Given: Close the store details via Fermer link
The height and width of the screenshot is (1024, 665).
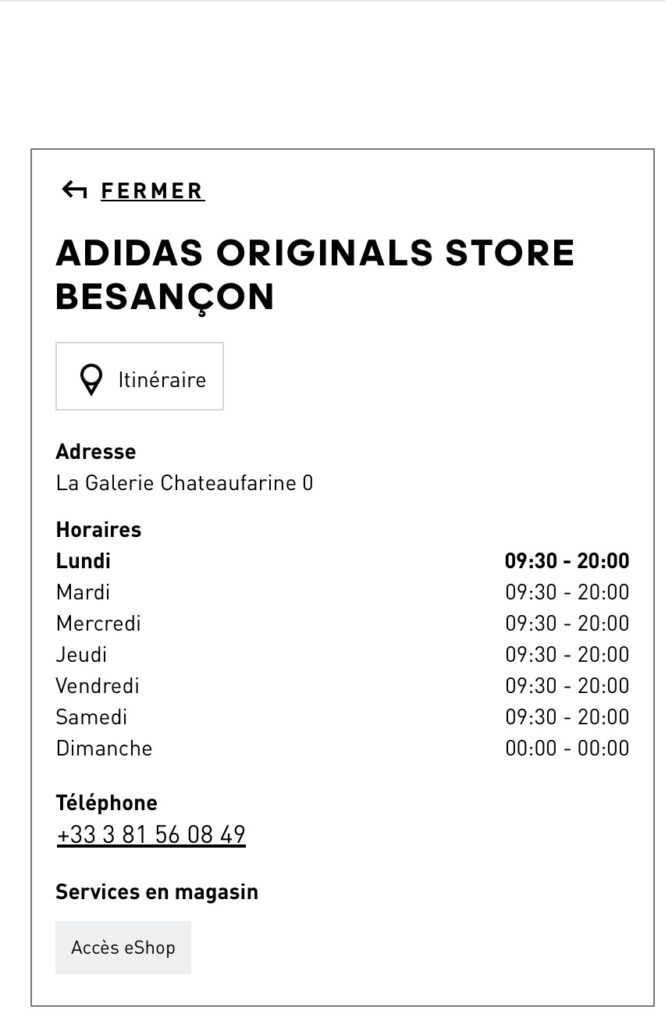Looking at the screenshot, I should coord(152,191).
